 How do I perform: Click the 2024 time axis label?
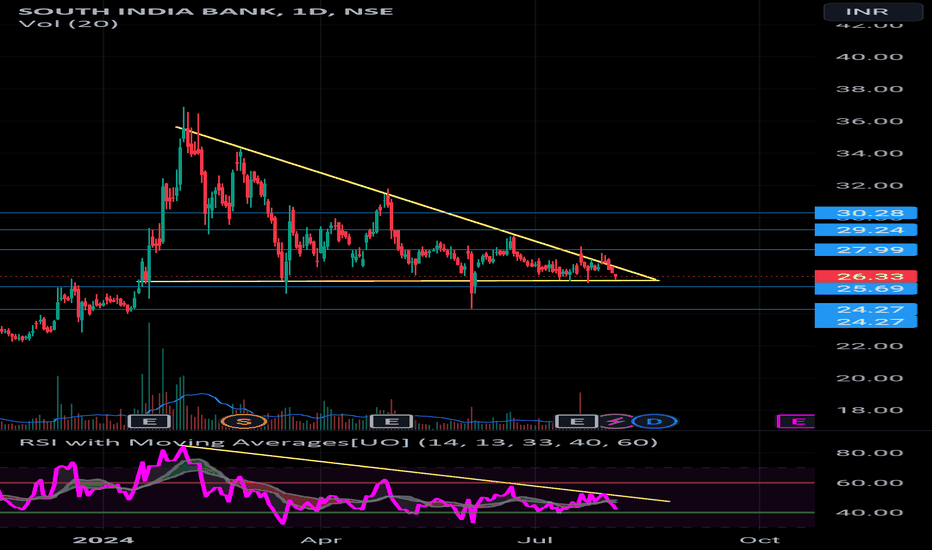(103, 540)
